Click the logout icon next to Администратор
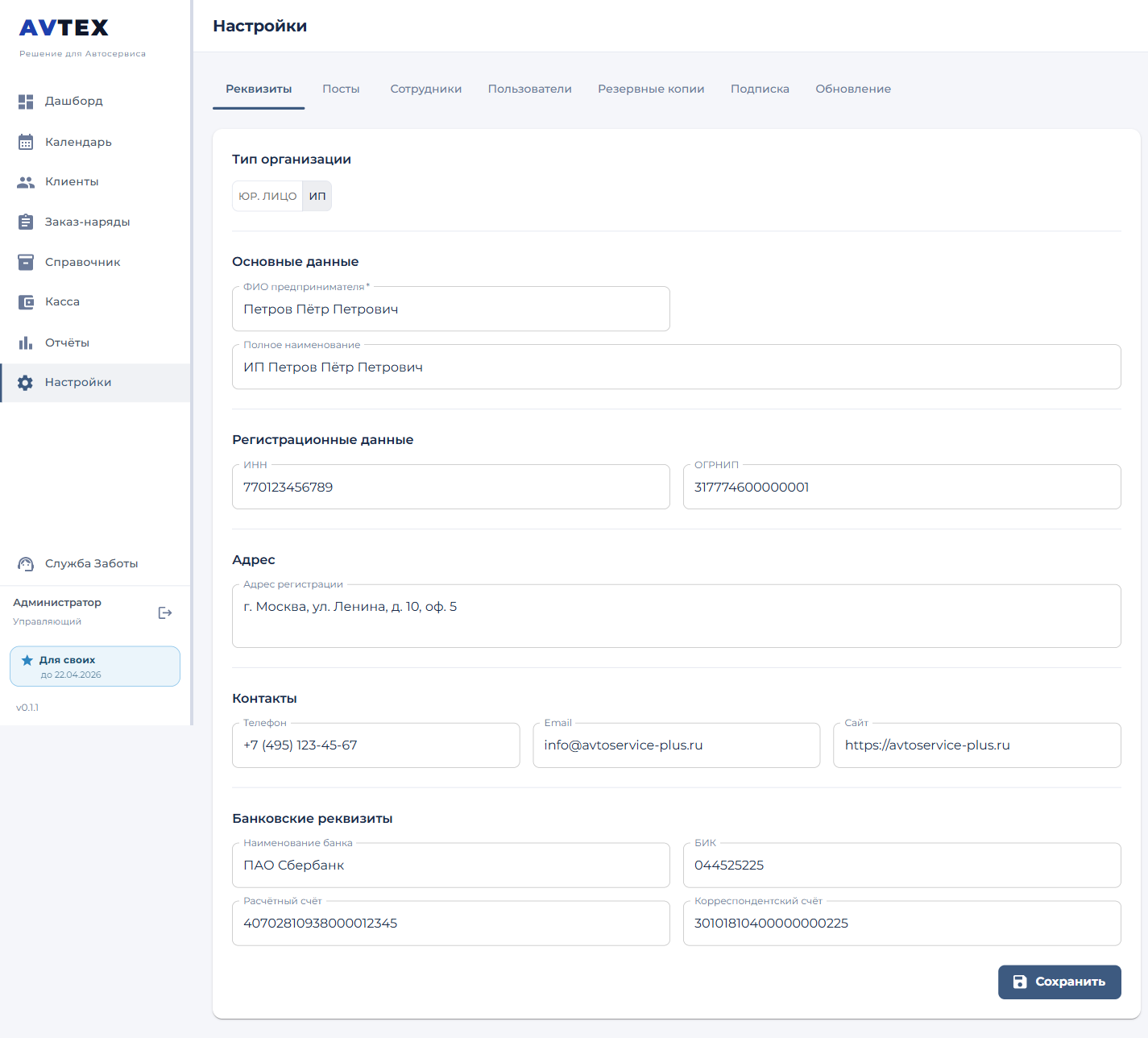The width and height of the screenshot is (1148, 1038). (165, 613)
